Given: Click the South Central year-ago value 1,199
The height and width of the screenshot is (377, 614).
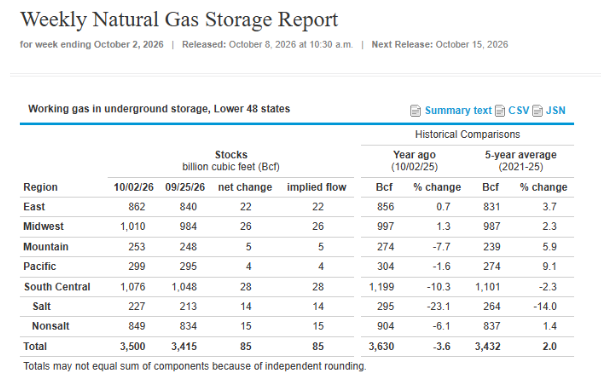Looking at the screenshot, I should pos(381,287).
